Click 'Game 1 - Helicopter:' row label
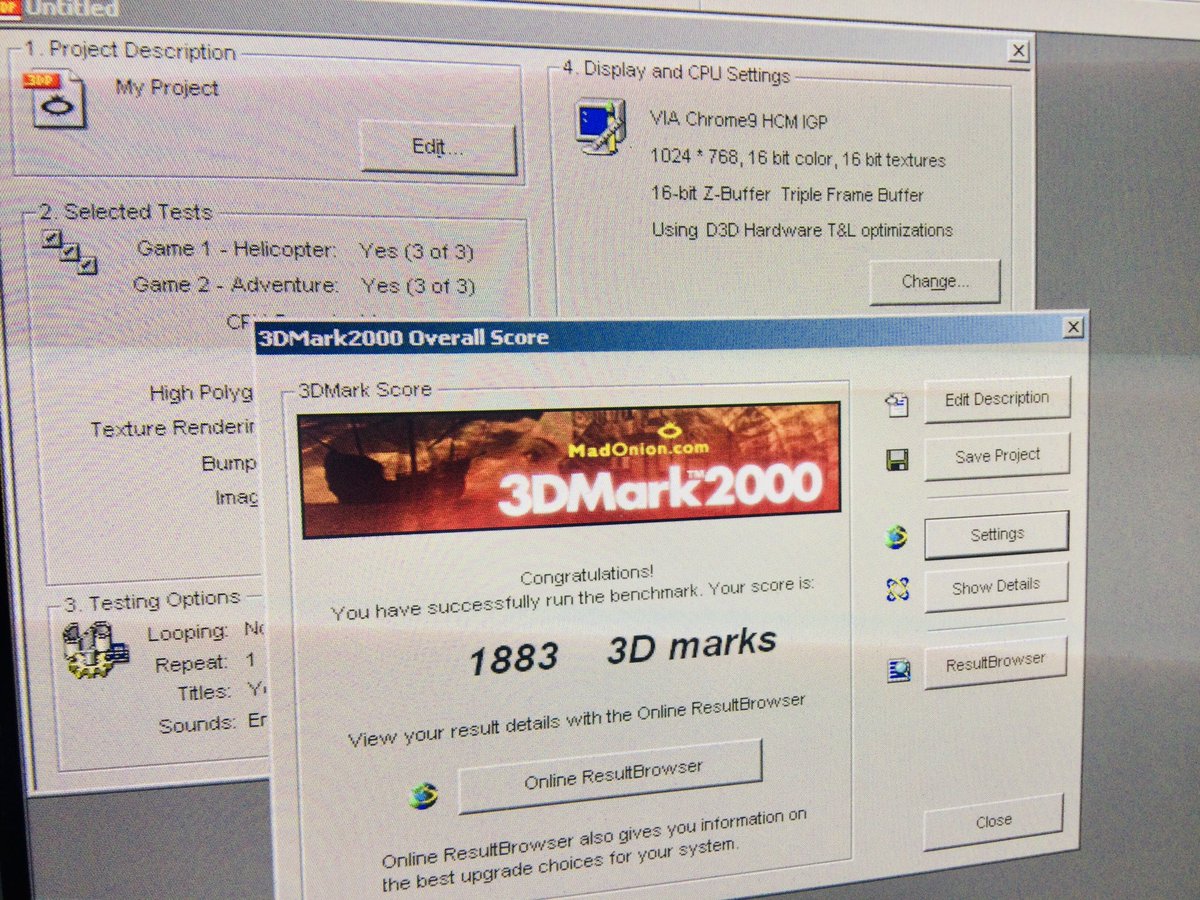Viewport: 1200px width, 900px height. pyautogui.click(x=237, y=249)
